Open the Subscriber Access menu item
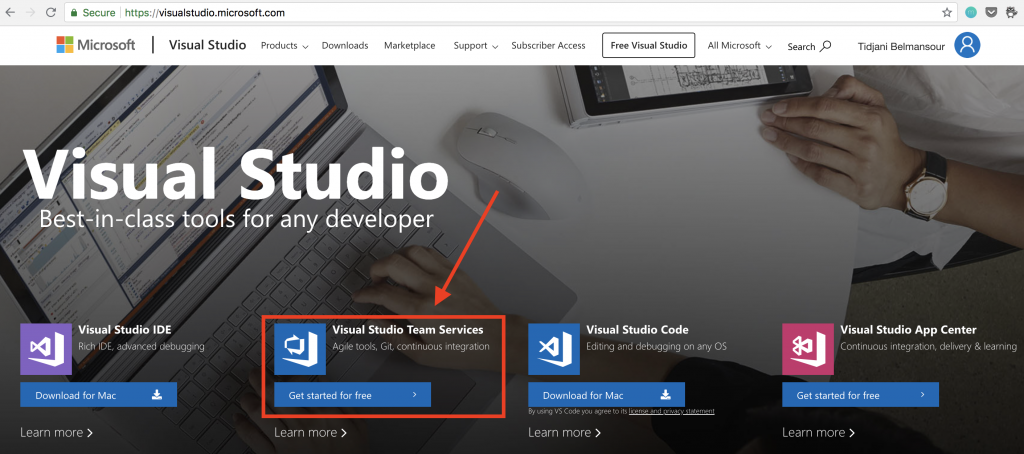1024x454 pixels. [x=548, y=46]
